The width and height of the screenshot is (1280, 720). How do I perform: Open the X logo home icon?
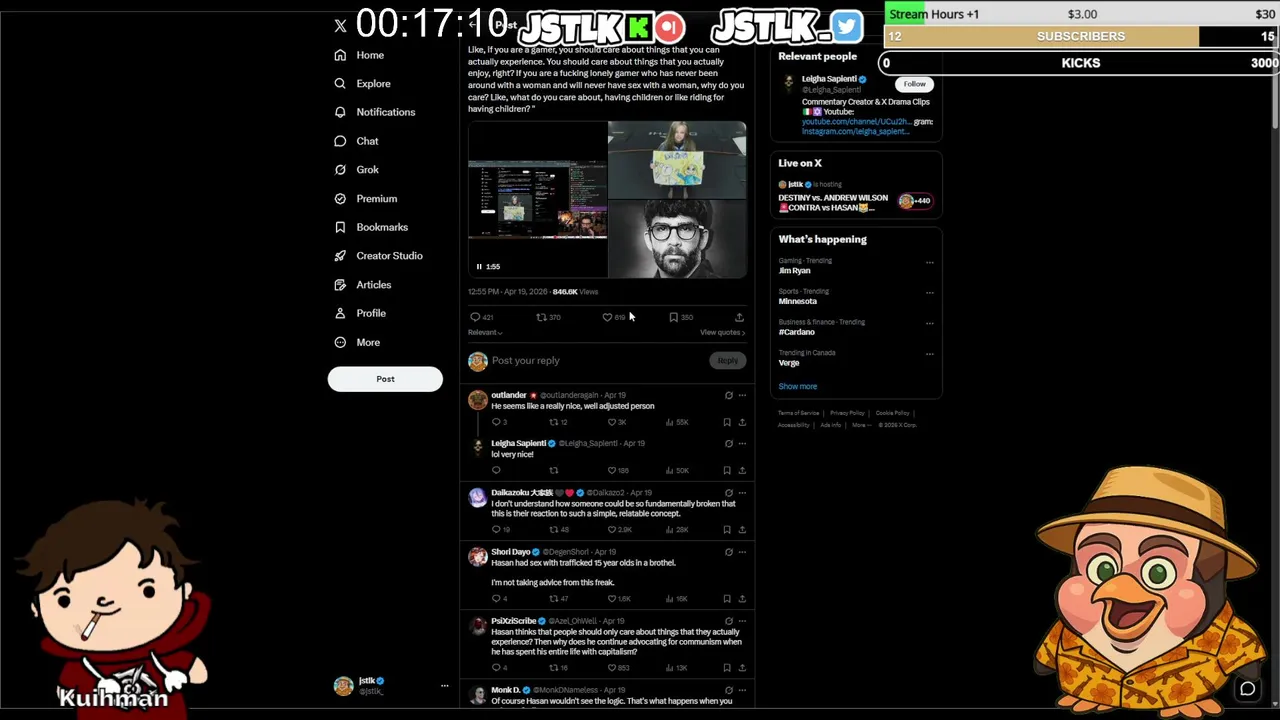[x=340, y=26]
